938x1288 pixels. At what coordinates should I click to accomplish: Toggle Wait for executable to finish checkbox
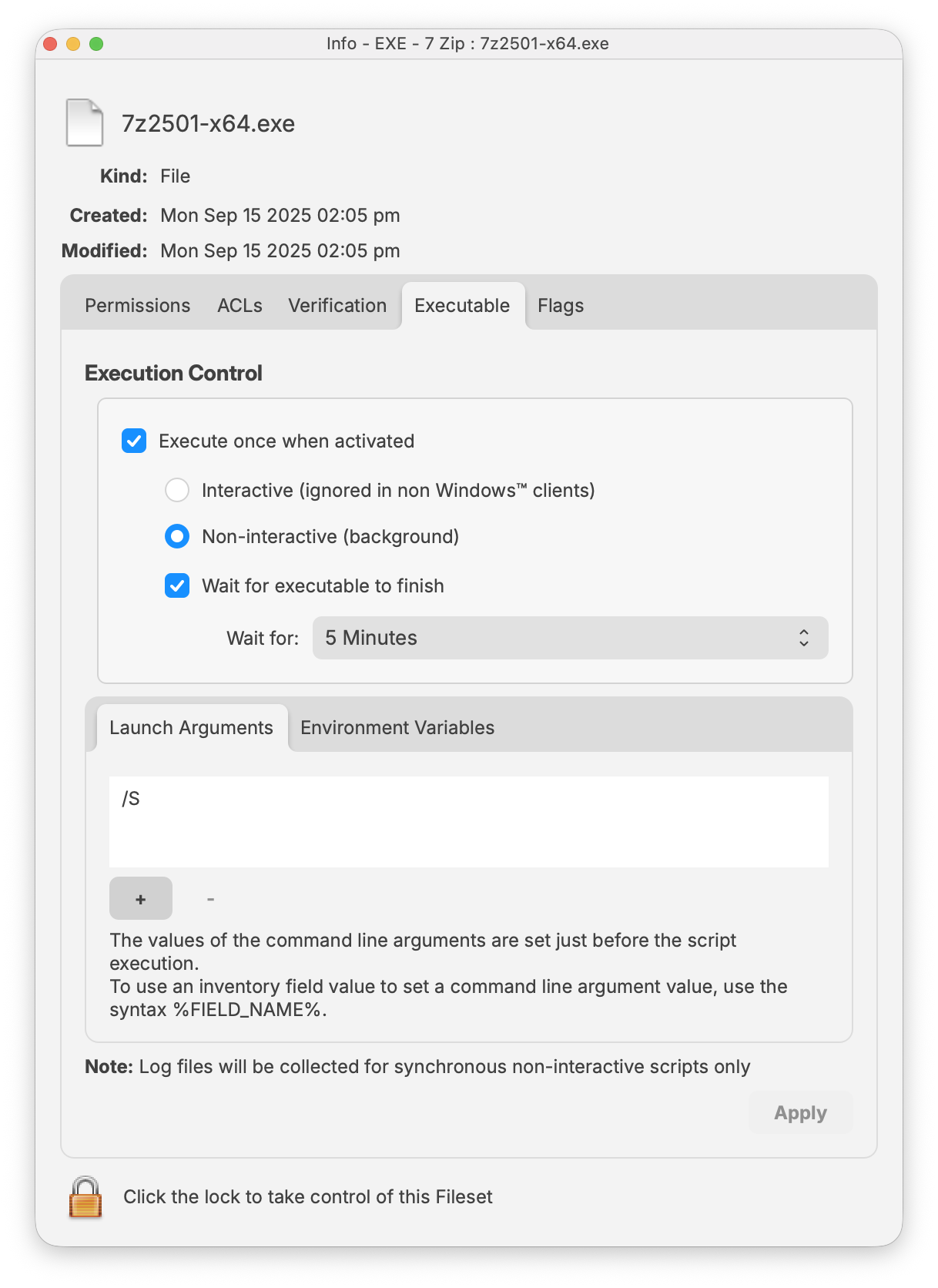pos(177,585)
